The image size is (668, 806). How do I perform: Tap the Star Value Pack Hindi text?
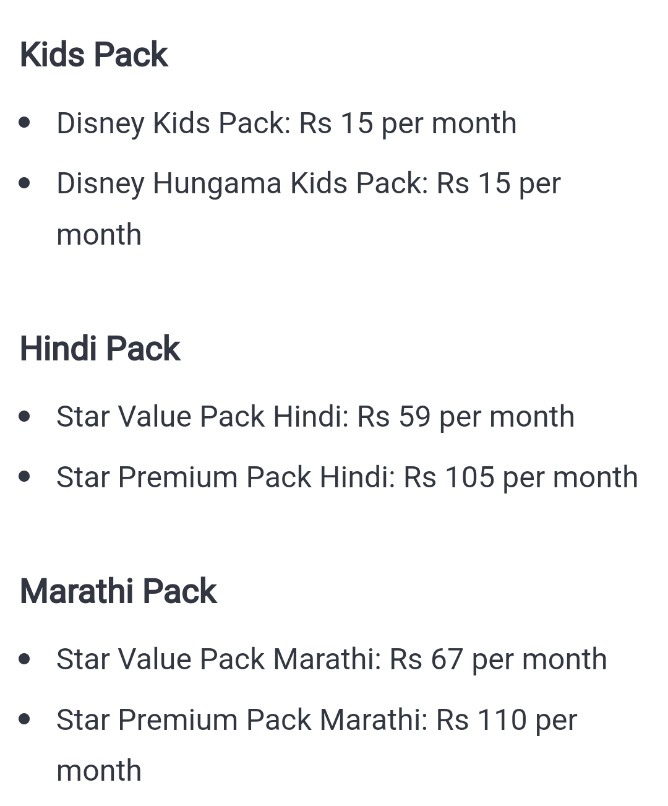(199, 417)
